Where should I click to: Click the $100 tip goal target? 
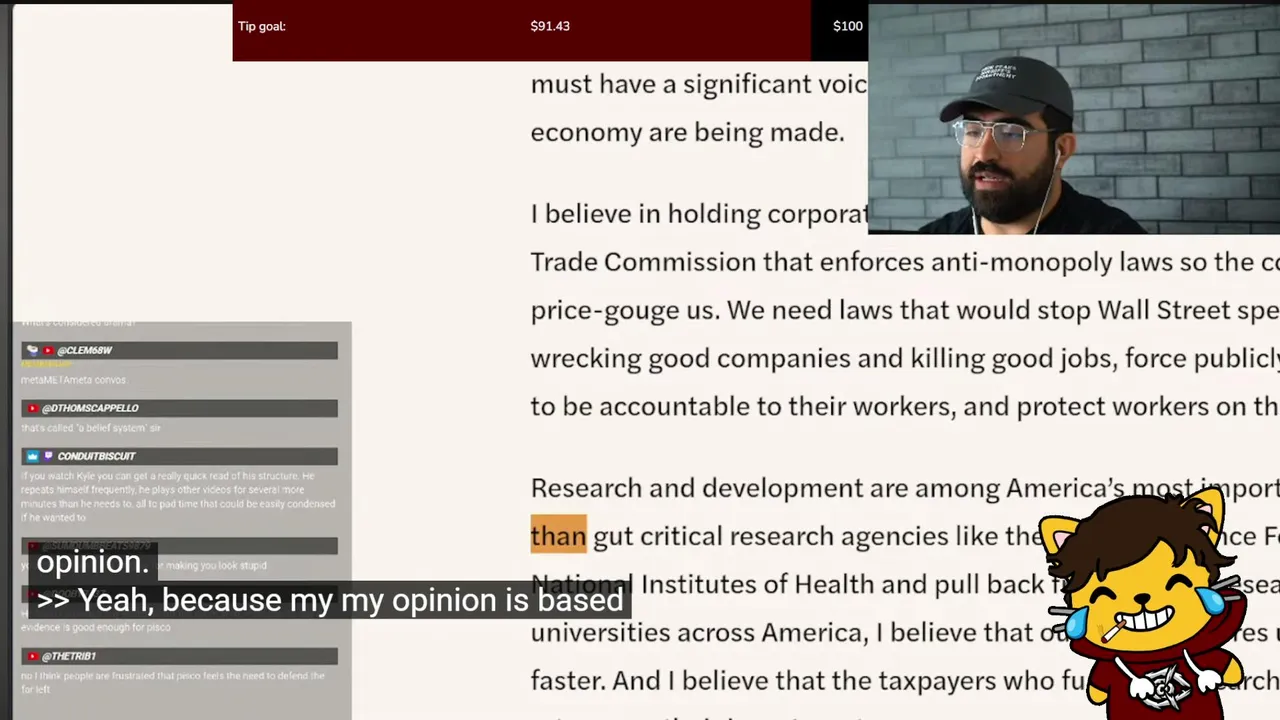coord(848,26)
